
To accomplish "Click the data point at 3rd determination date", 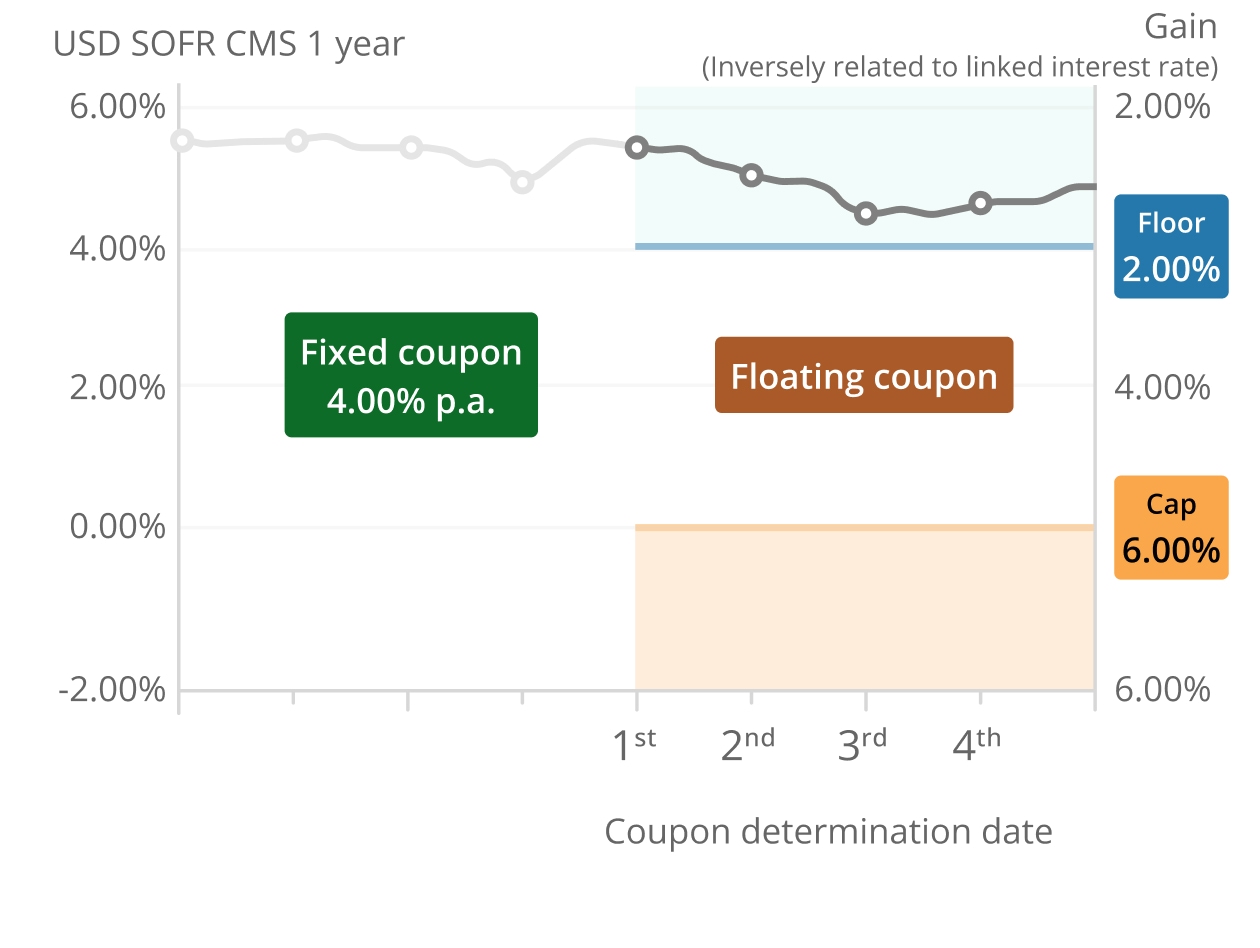I will coord(866,213).
